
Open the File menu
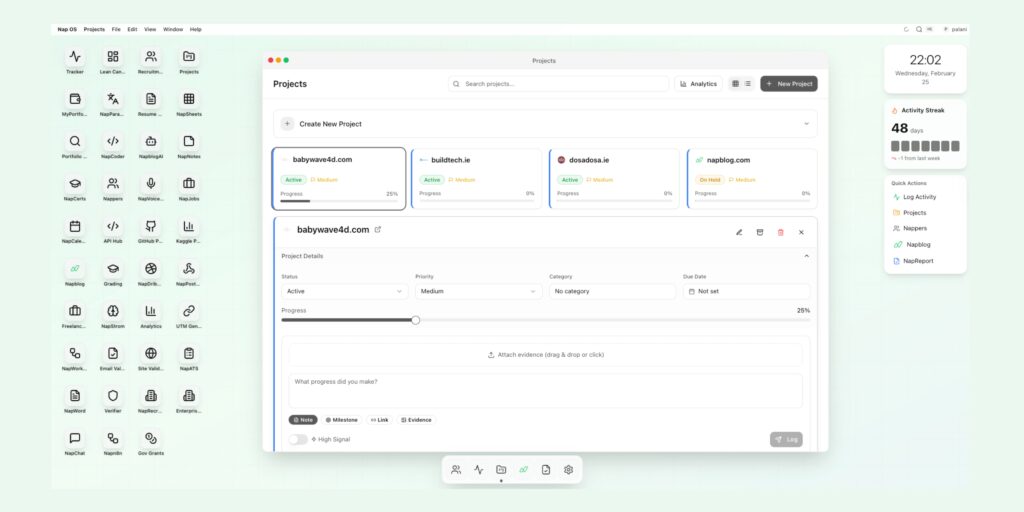point(116,29)
